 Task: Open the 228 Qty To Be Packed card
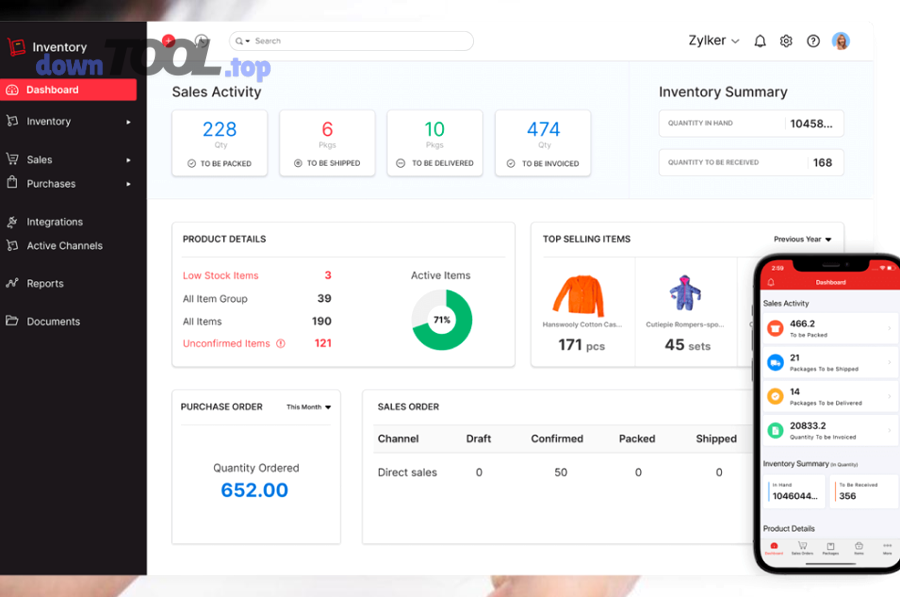click(x=219, y=143)
